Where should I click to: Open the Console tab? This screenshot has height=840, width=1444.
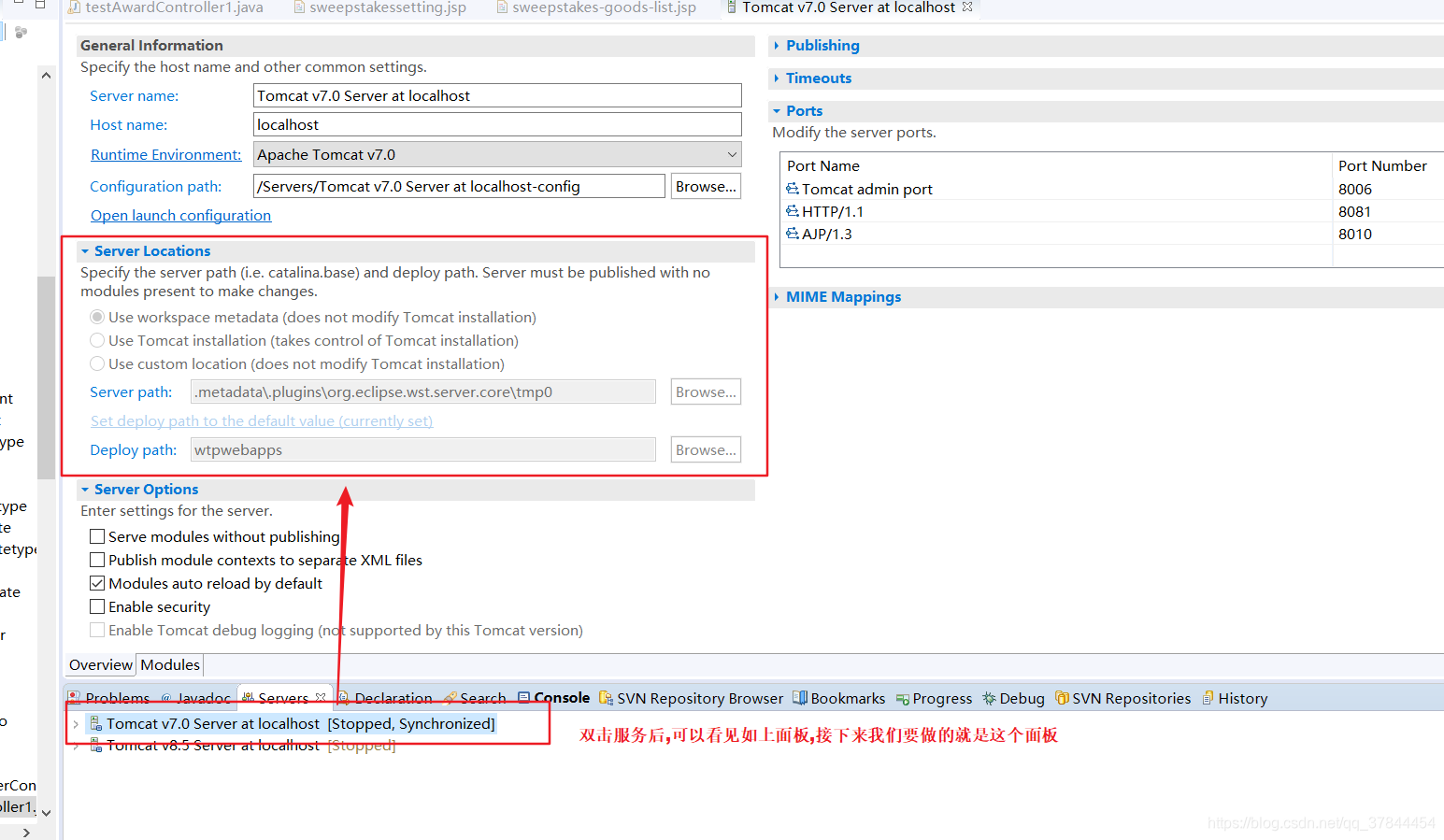click(554, 697)
